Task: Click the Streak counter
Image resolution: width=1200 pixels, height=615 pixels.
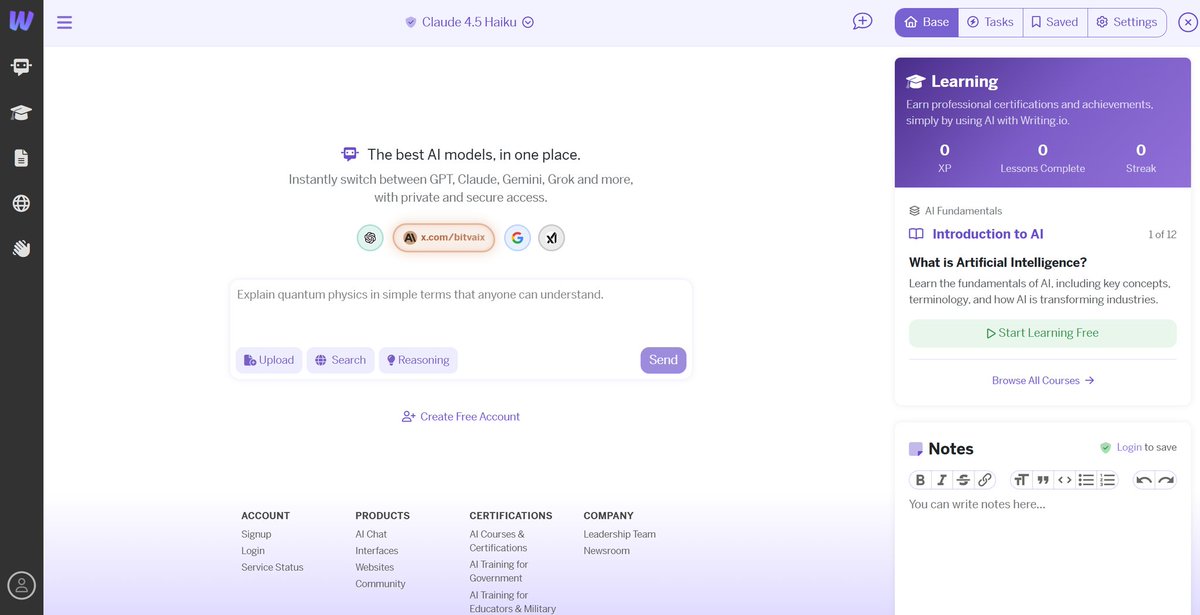Action: click(1141, 158)
